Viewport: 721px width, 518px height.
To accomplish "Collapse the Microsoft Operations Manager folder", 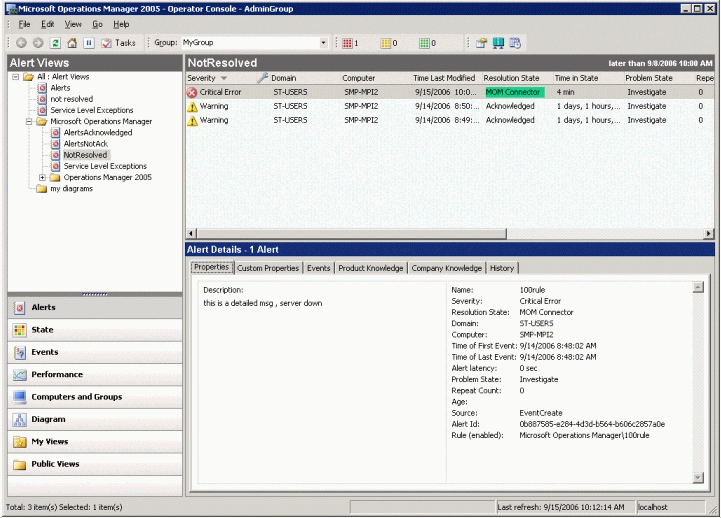I will click(x=29, y=121).
